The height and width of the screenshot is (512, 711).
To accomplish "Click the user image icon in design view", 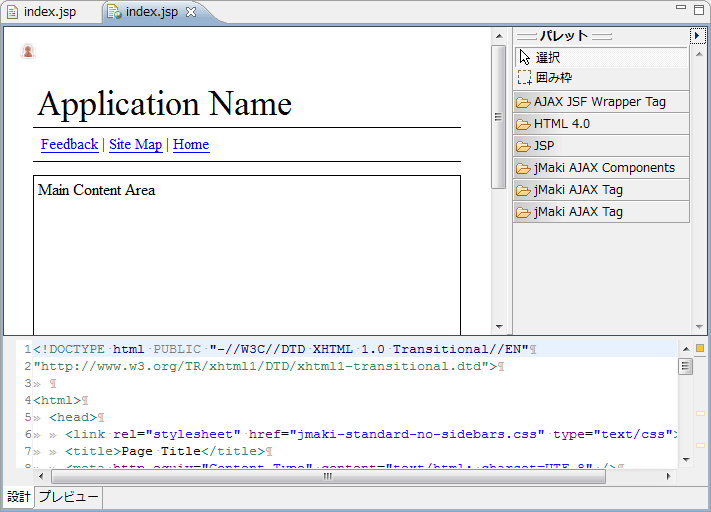I will 28,51.
